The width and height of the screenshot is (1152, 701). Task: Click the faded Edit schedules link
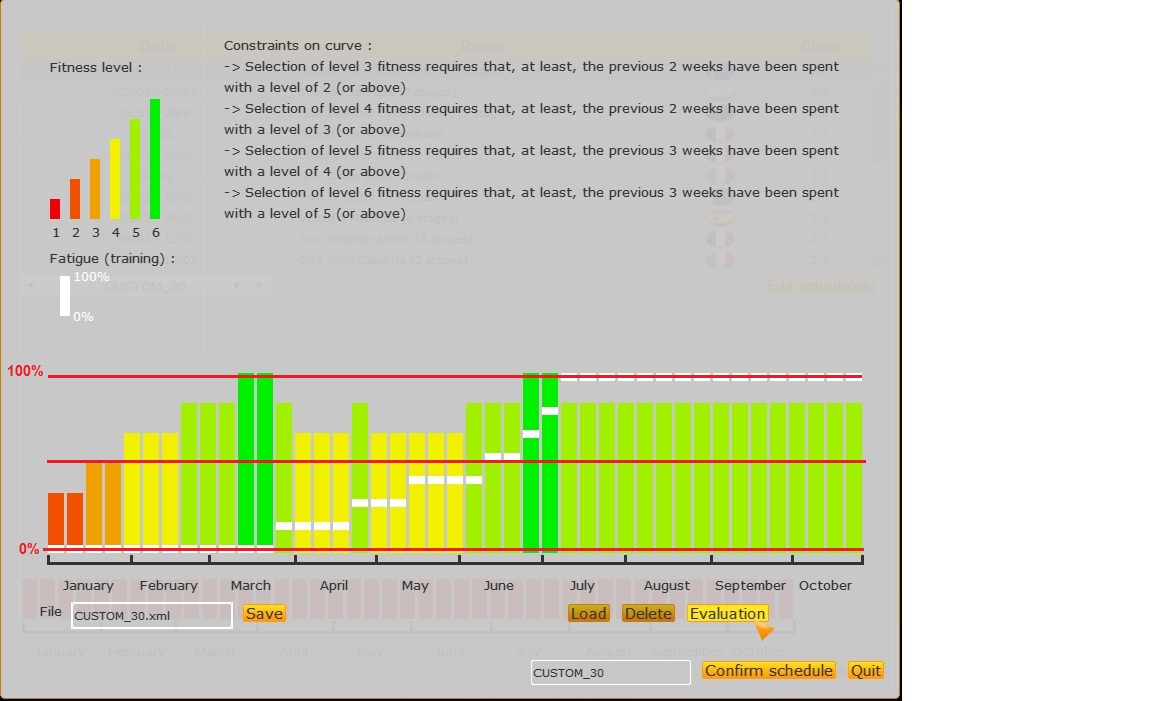(818, 286)
